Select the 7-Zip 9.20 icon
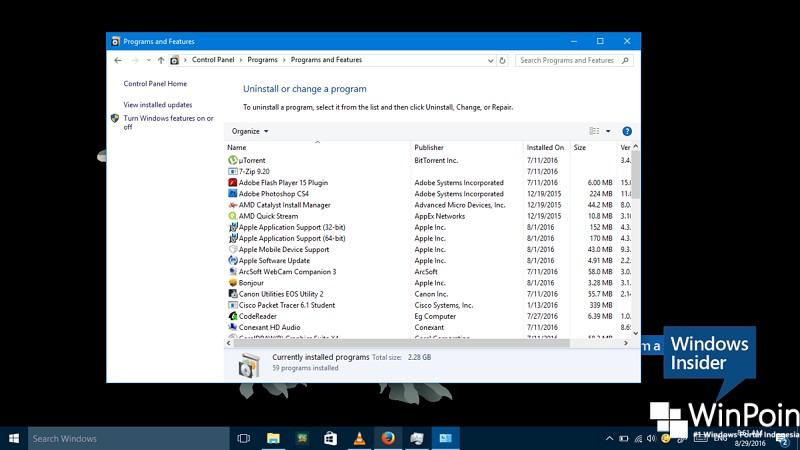 click(233, 171)
